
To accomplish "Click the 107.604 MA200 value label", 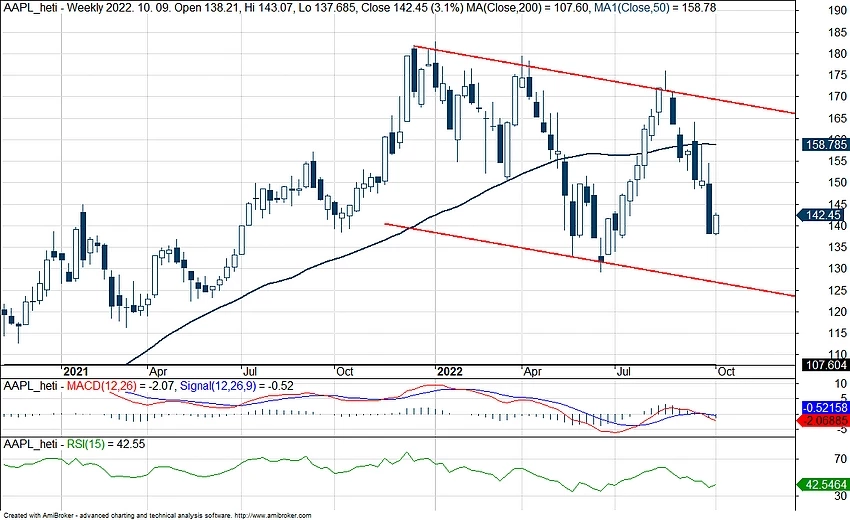I will click(826, 365).
